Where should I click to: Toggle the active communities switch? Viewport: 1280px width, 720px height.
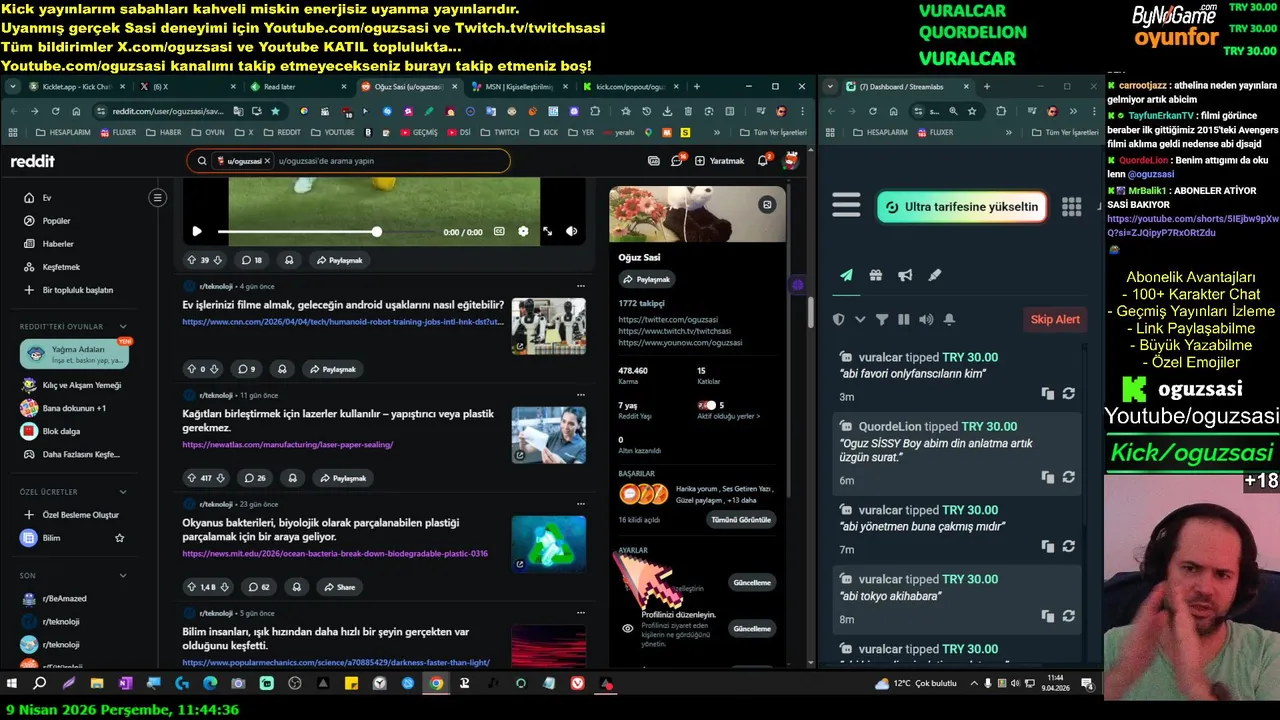pyautogui.click(x=707, y=405)
